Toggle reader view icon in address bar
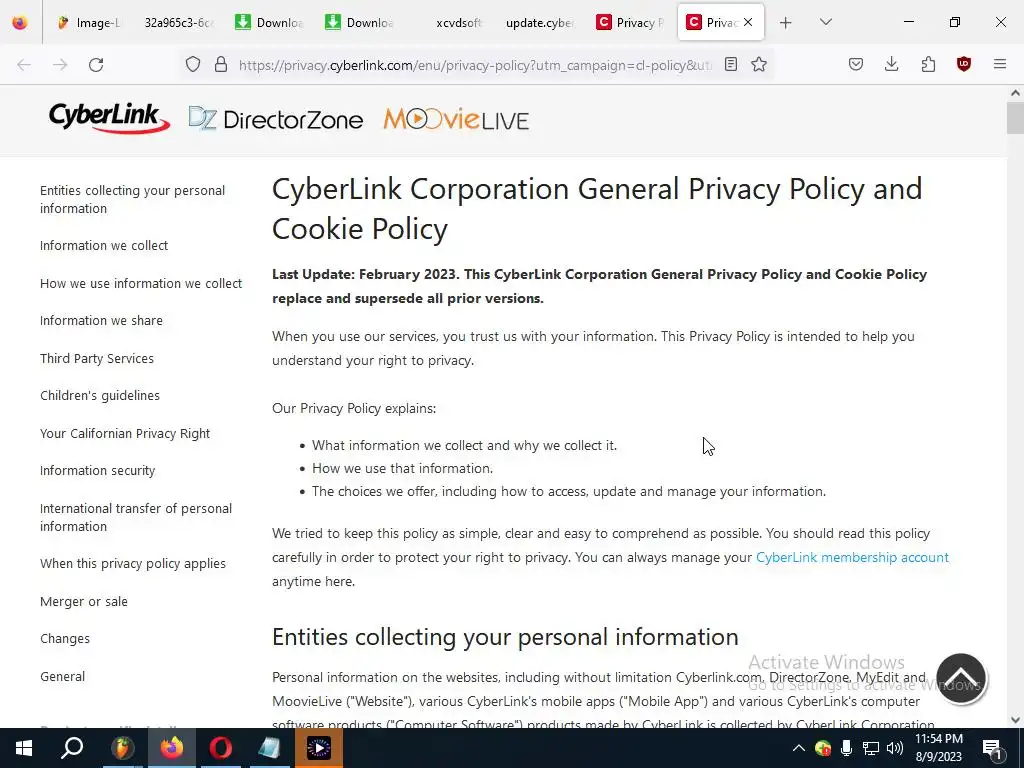Viewport: 1024px width, 768px height. point(731,64)
